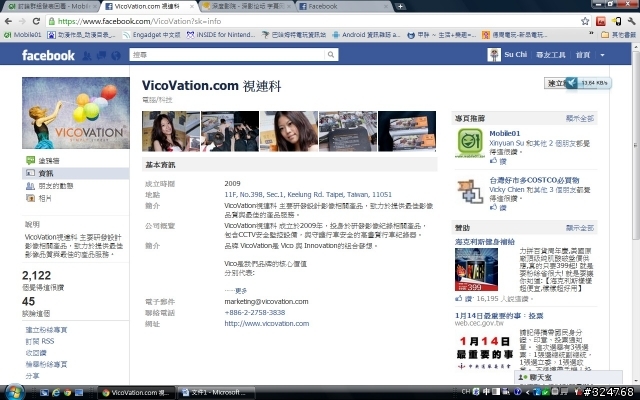Select Photos item in left sidebar
Screen dimensions: 640x400
coord(75,198)
